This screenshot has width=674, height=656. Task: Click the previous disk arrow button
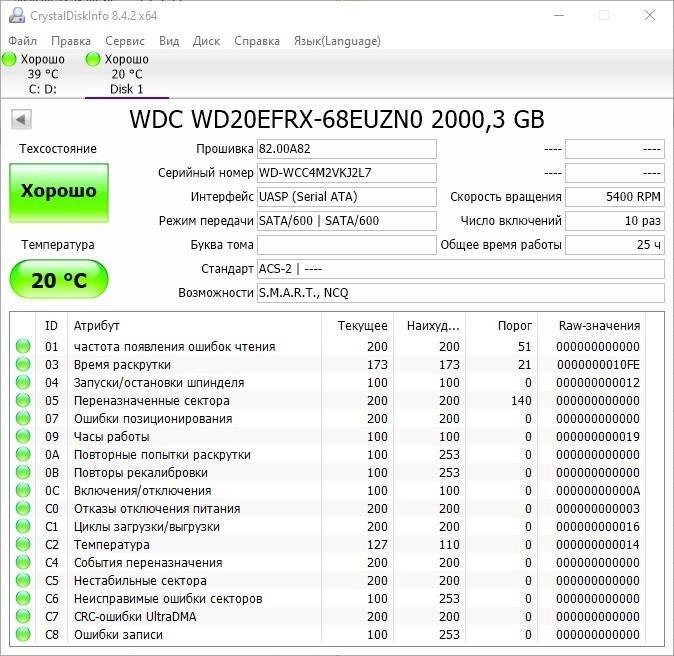[21, 120]
